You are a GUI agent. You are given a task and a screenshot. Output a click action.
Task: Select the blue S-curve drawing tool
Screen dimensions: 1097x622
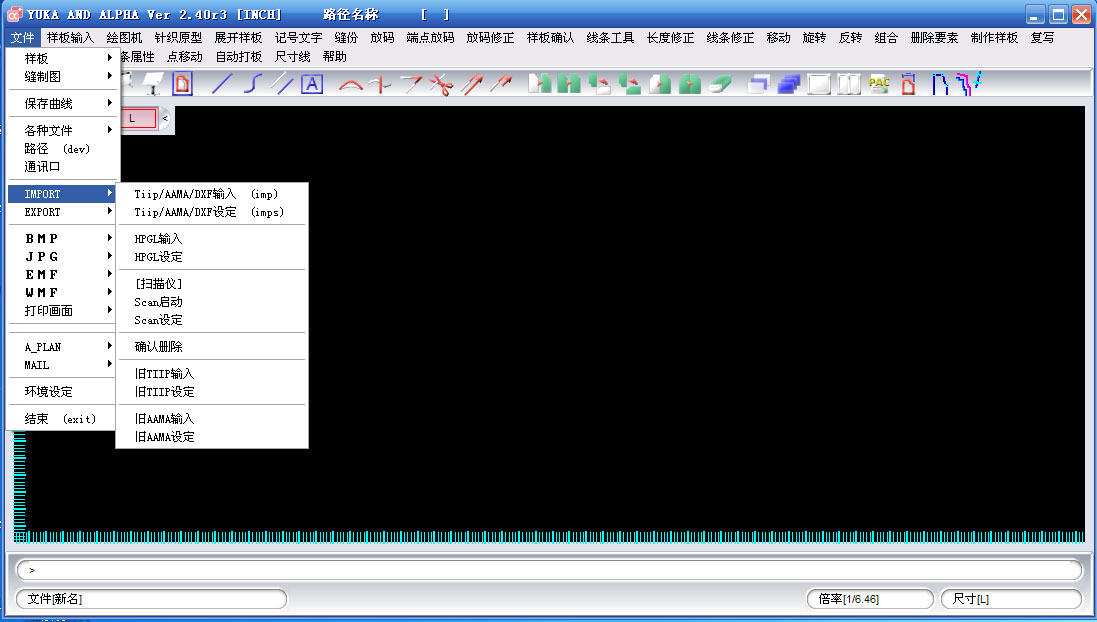pos(253,84)
